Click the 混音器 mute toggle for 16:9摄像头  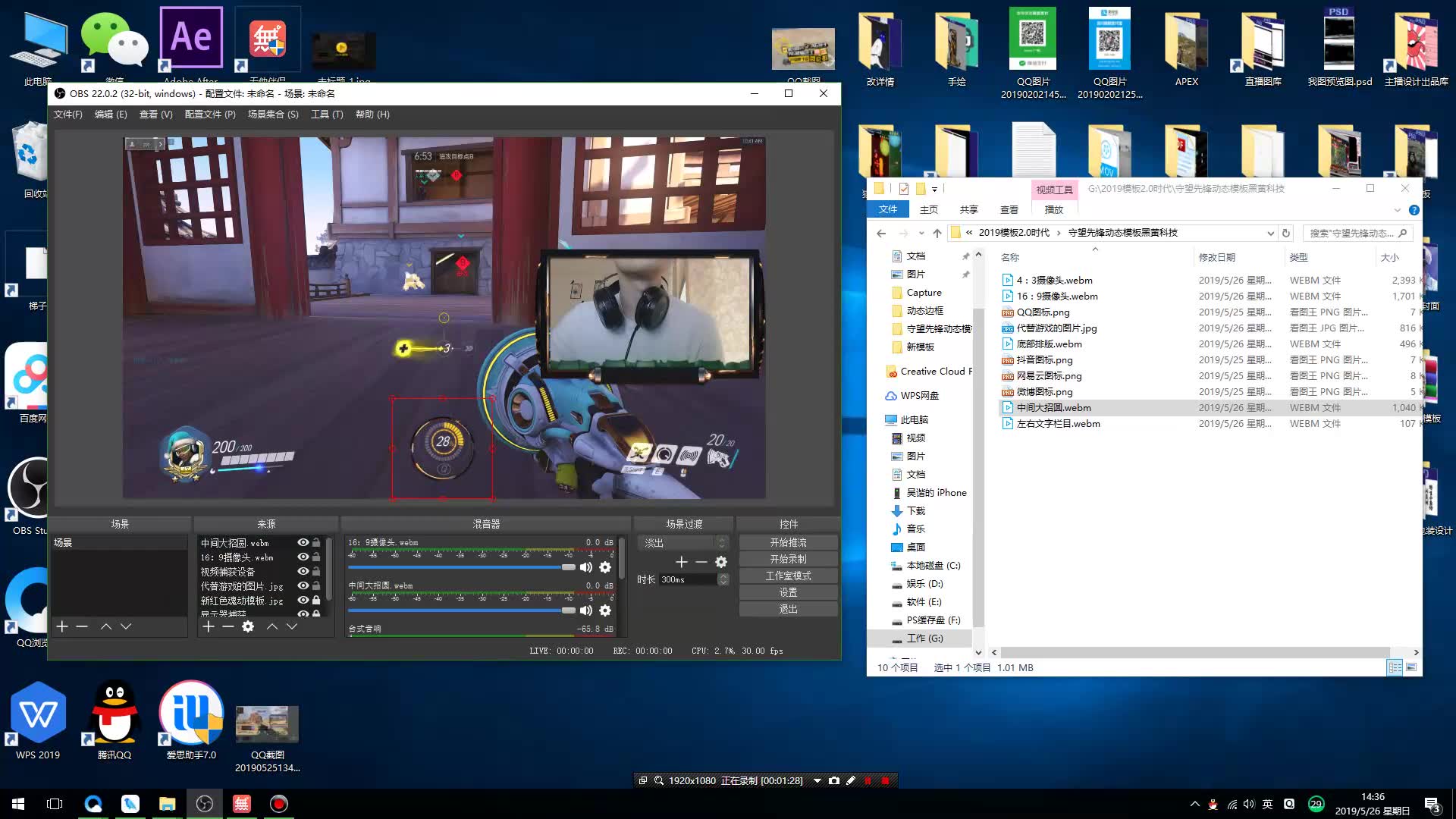584,567
